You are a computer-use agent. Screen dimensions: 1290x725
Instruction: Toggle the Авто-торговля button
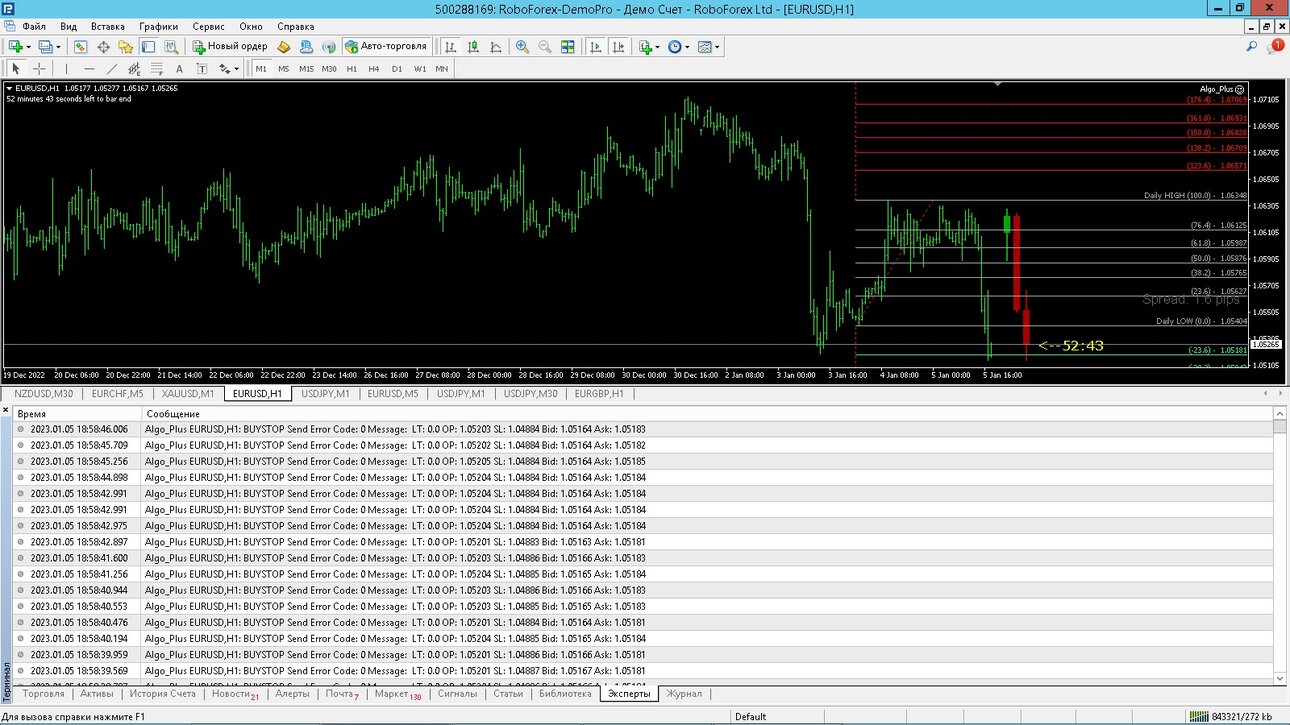(387, 46)
